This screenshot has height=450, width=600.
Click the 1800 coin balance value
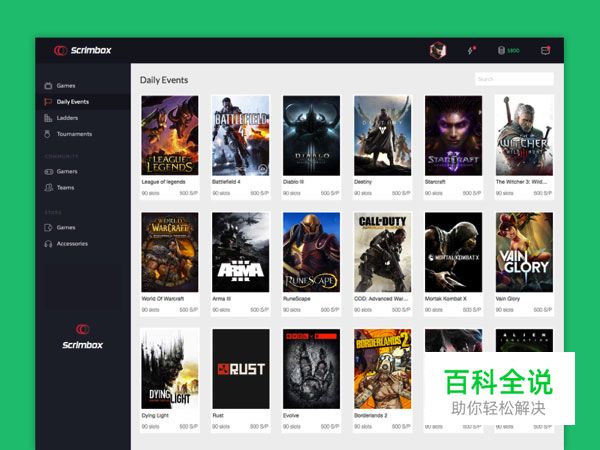click(513, 51)
